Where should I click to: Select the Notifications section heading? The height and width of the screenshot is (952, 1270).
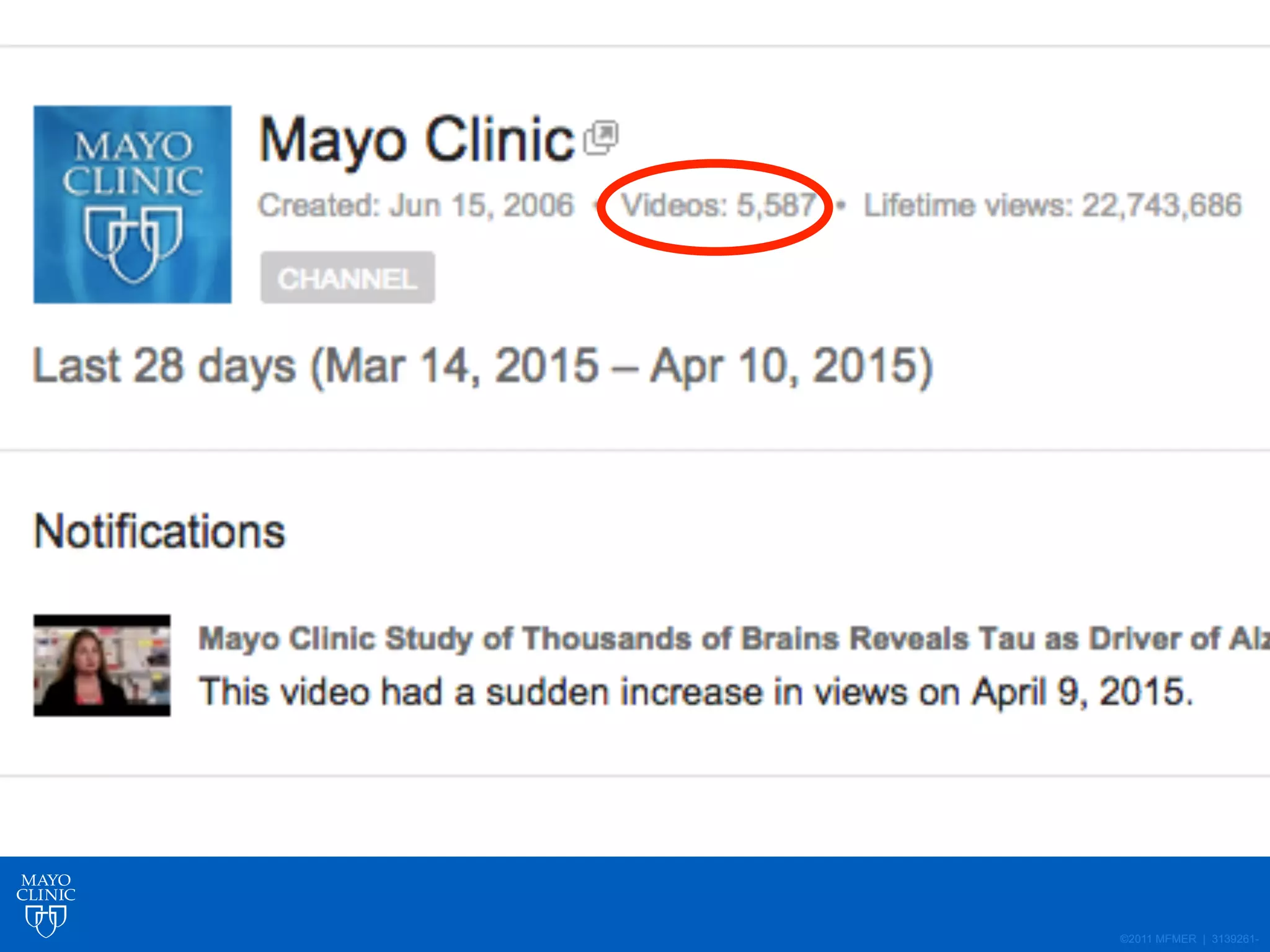coord(159,531)
